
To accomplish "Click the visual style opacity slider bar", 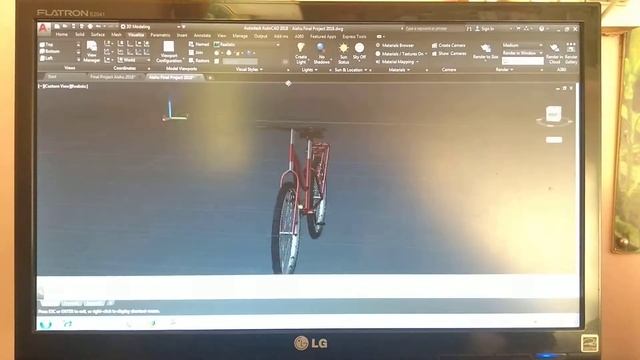I will (240, 61).
